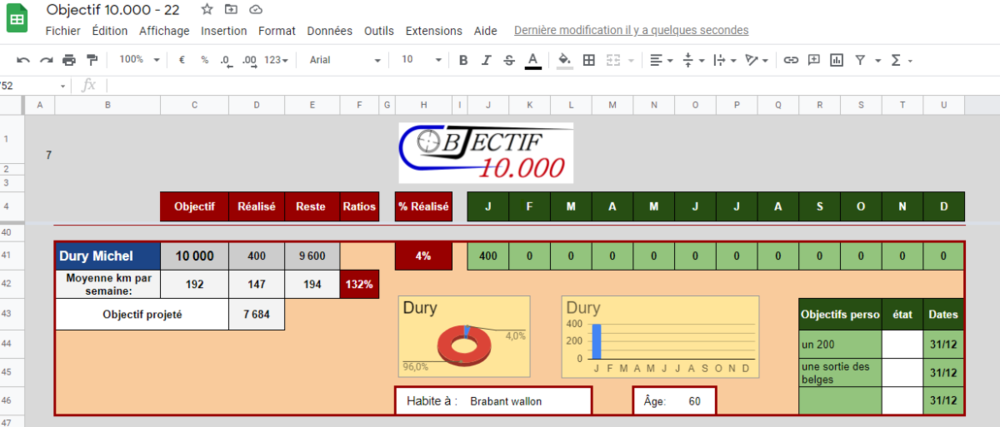The width and height of the screenshot is (1000, 427).
Task: Open the Données menu
Action: click(x=330, y=31)
